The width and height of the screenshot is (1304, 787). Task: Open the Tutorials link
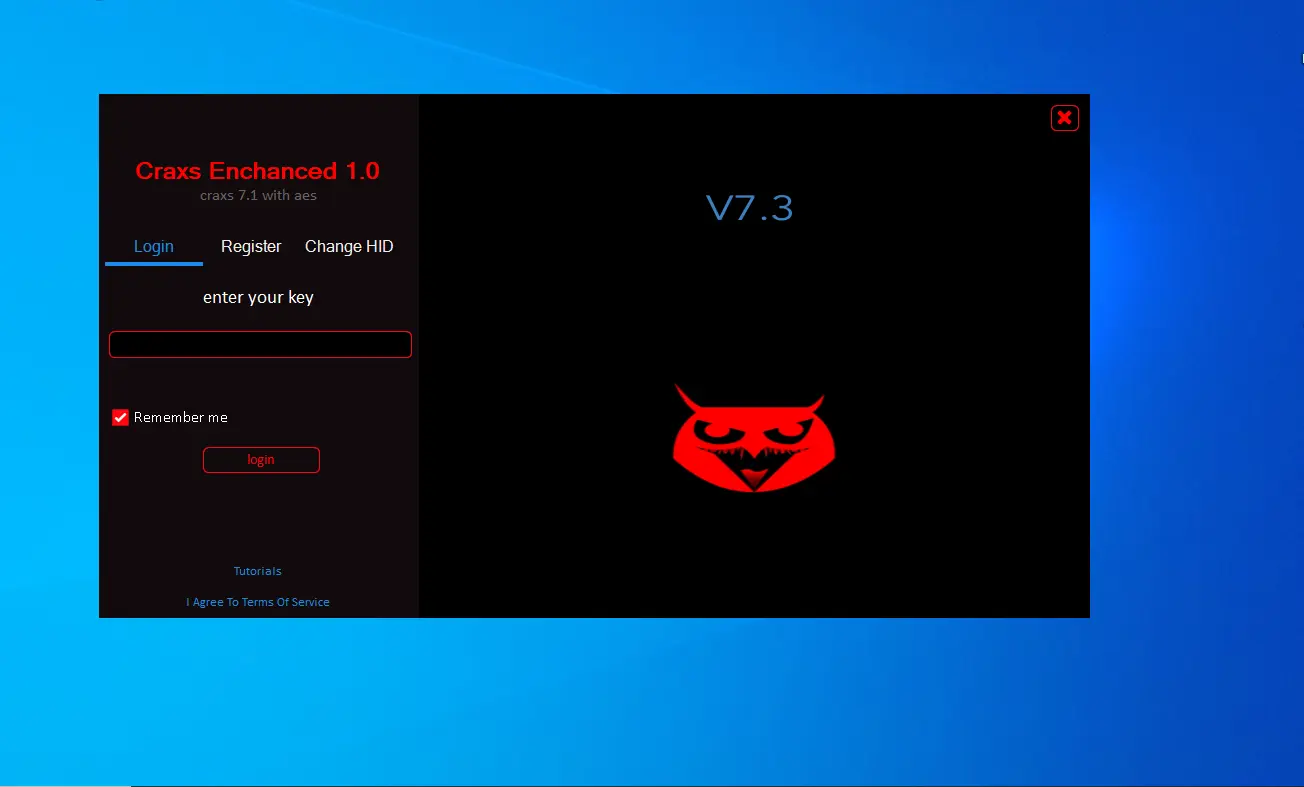coord(258,571)
